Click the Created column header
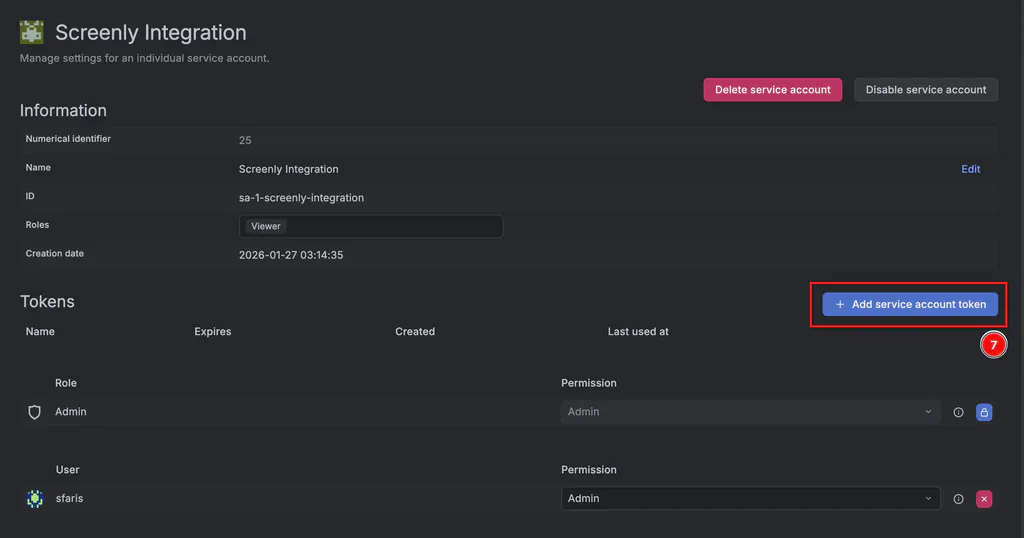Screen dimensions: 1024x538 pyautogui.click(x=415, y=332)
